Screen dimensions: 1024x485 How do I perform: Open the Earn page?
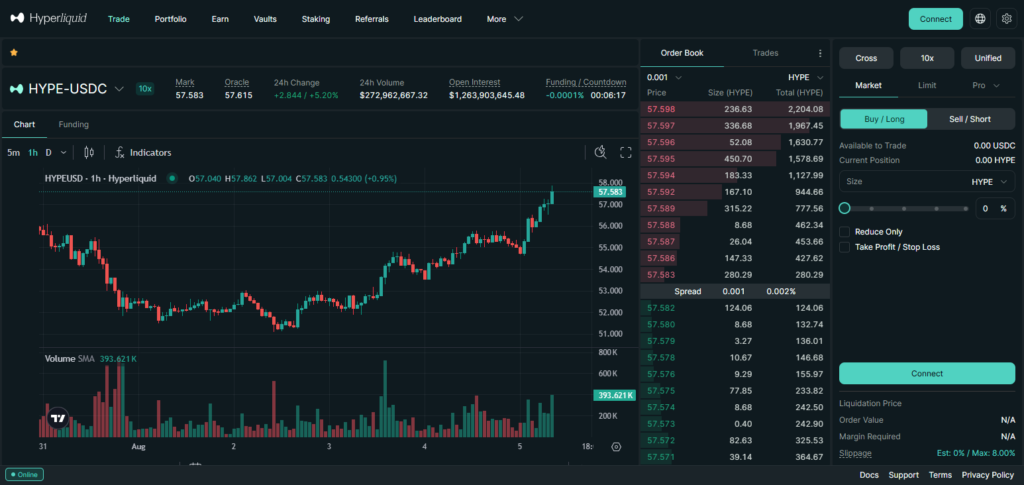pyautogui.click(x=220, y=19)
